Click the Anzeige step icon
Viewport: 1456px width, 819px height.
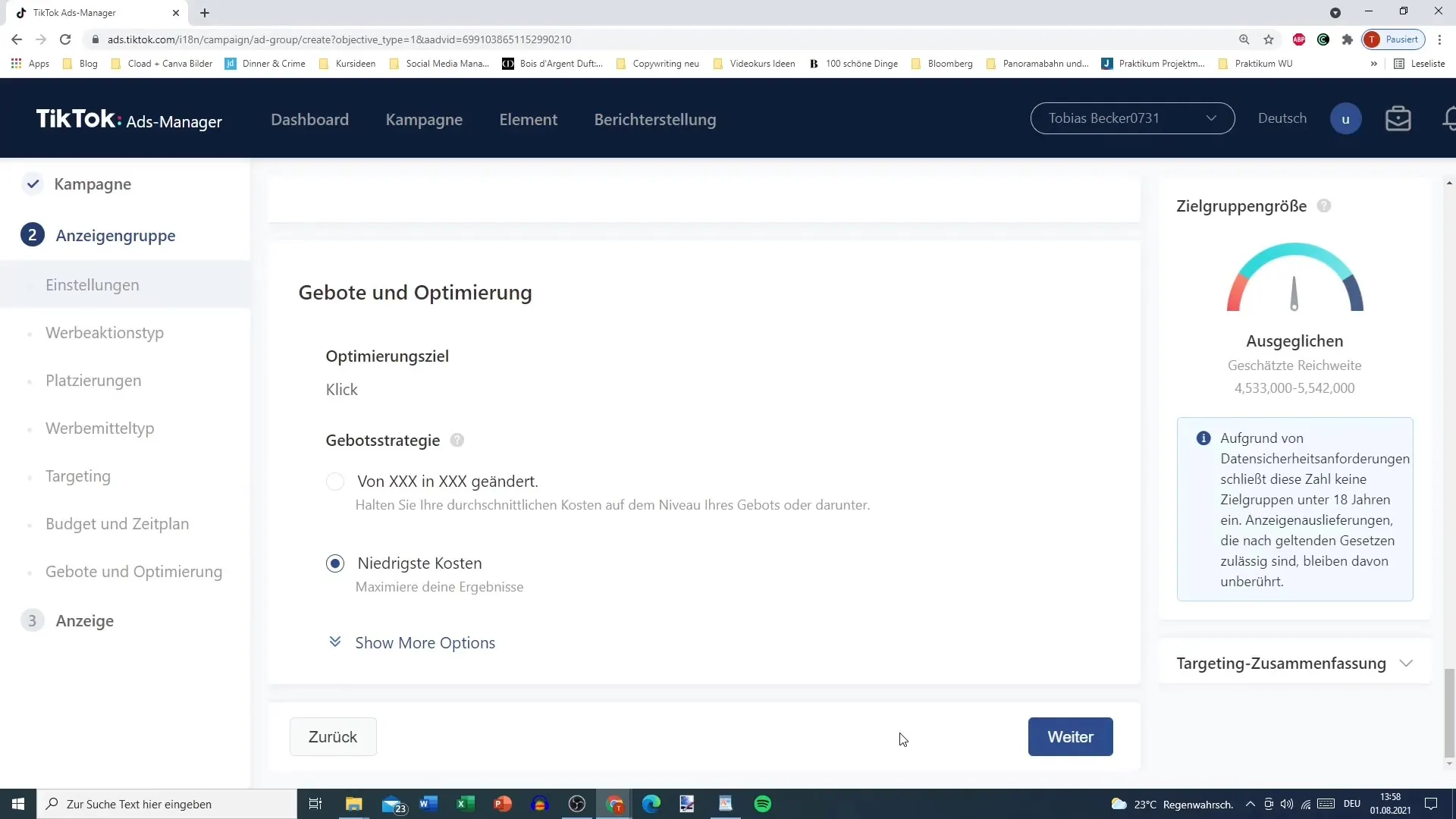[32, 620]
